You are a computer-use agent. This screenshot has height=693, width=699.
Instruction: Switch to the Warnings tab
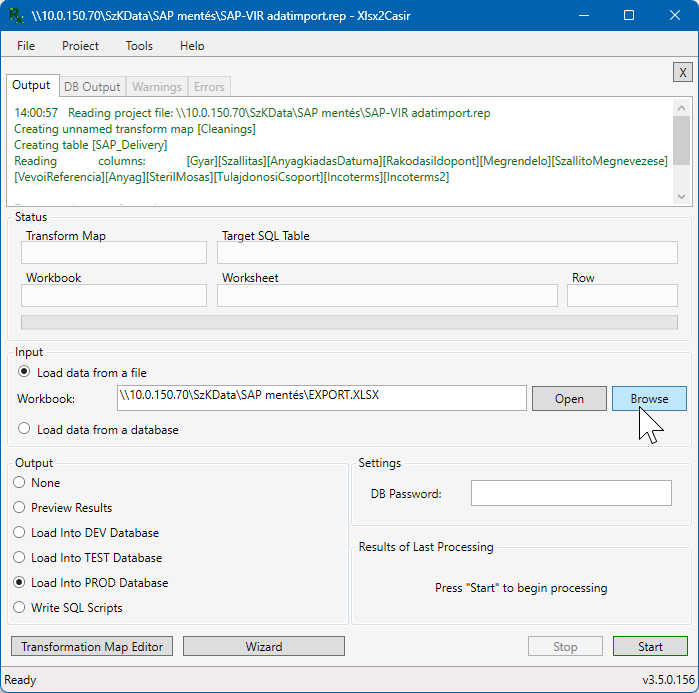(x=157, y=86)
